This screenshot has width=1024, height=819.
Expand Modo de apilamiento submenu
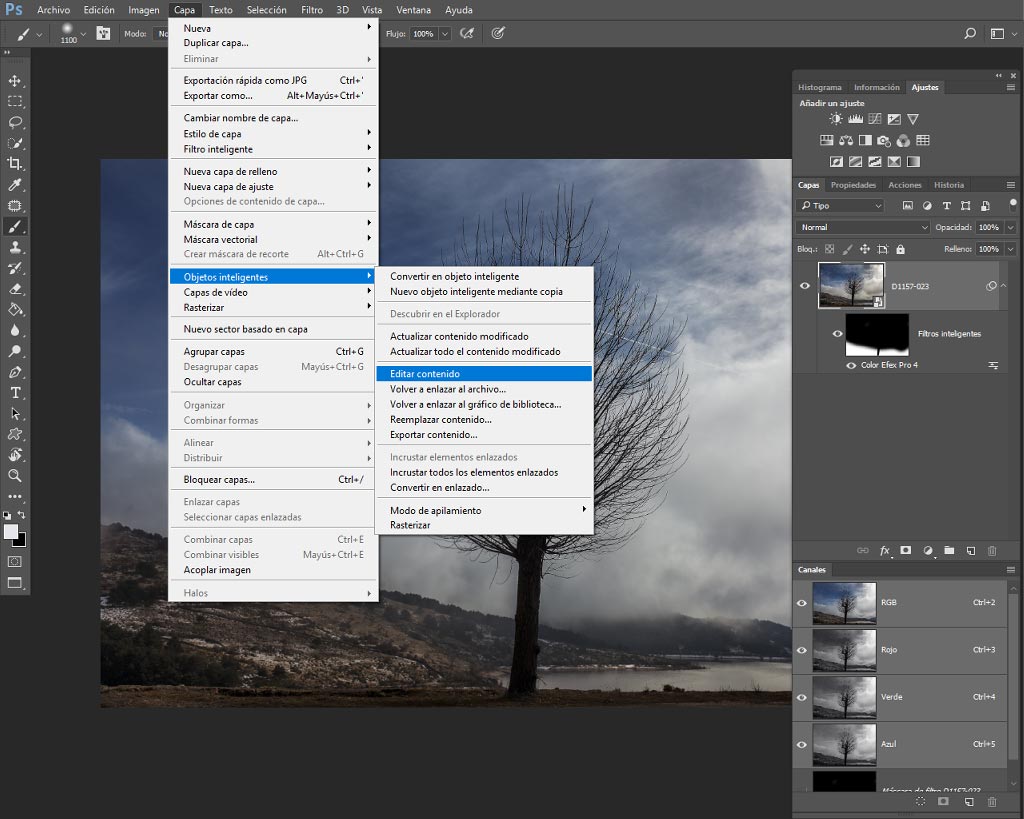pos(485,511)
